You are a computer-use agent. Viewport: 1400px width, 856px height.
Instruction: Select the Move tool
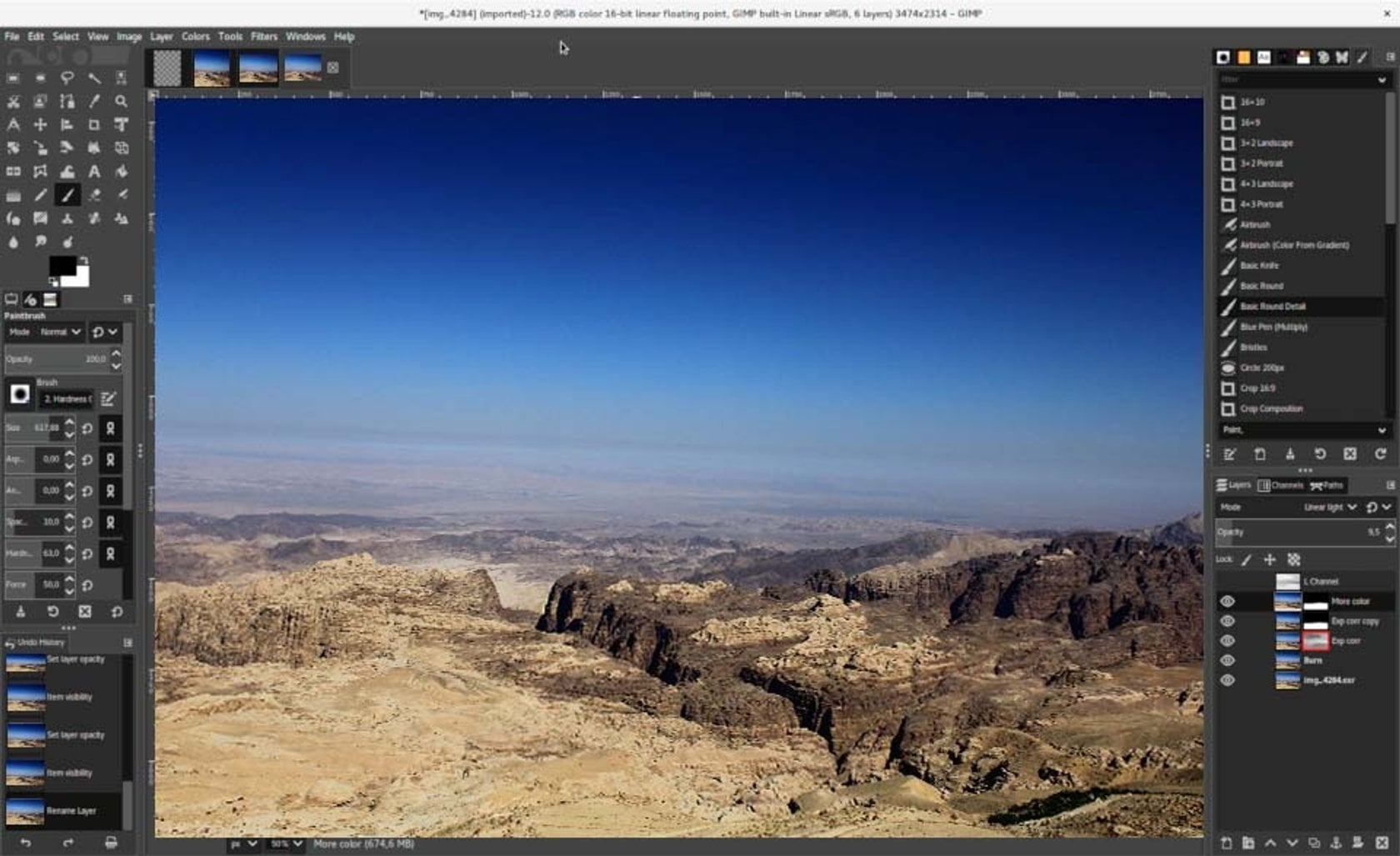tap(39, 125)
